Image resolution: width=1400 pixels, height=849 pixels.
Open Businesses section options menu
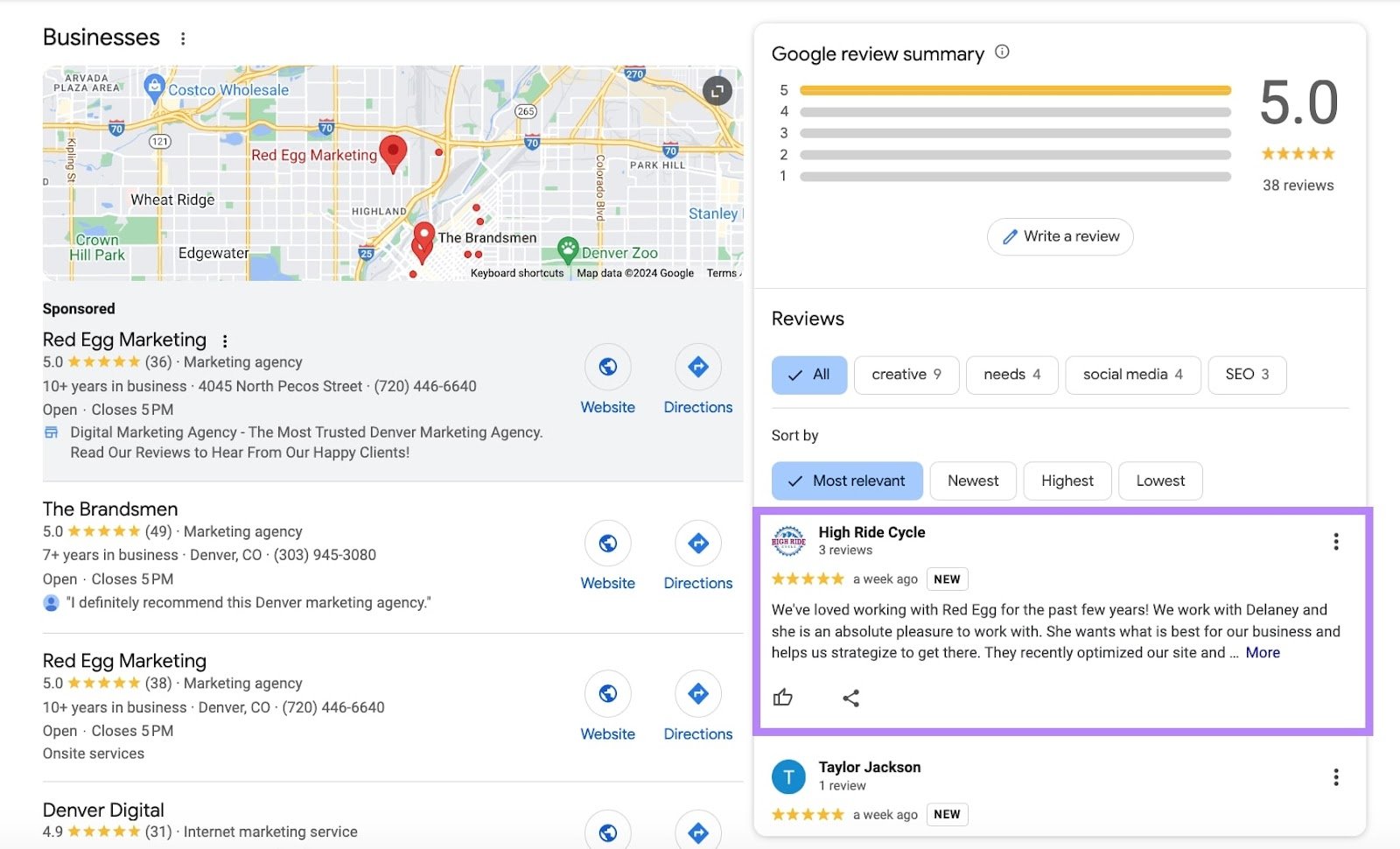click(183, 39)
